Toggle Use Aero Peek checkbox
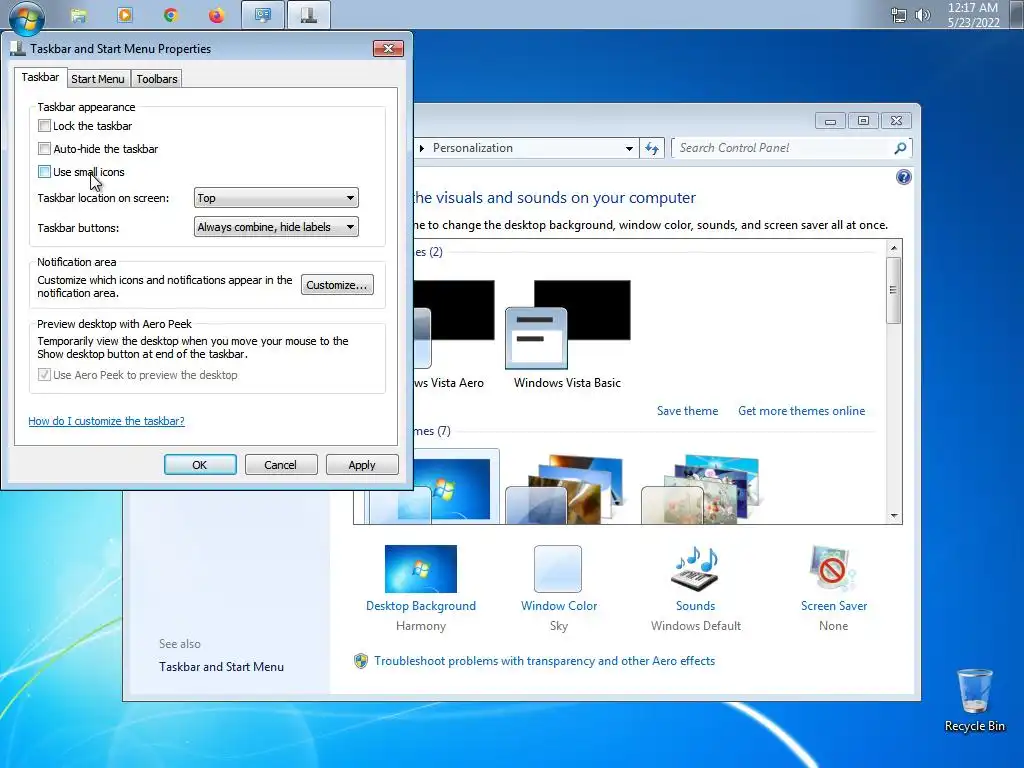The image size is (1024, 768). click(x=44, y=375)
